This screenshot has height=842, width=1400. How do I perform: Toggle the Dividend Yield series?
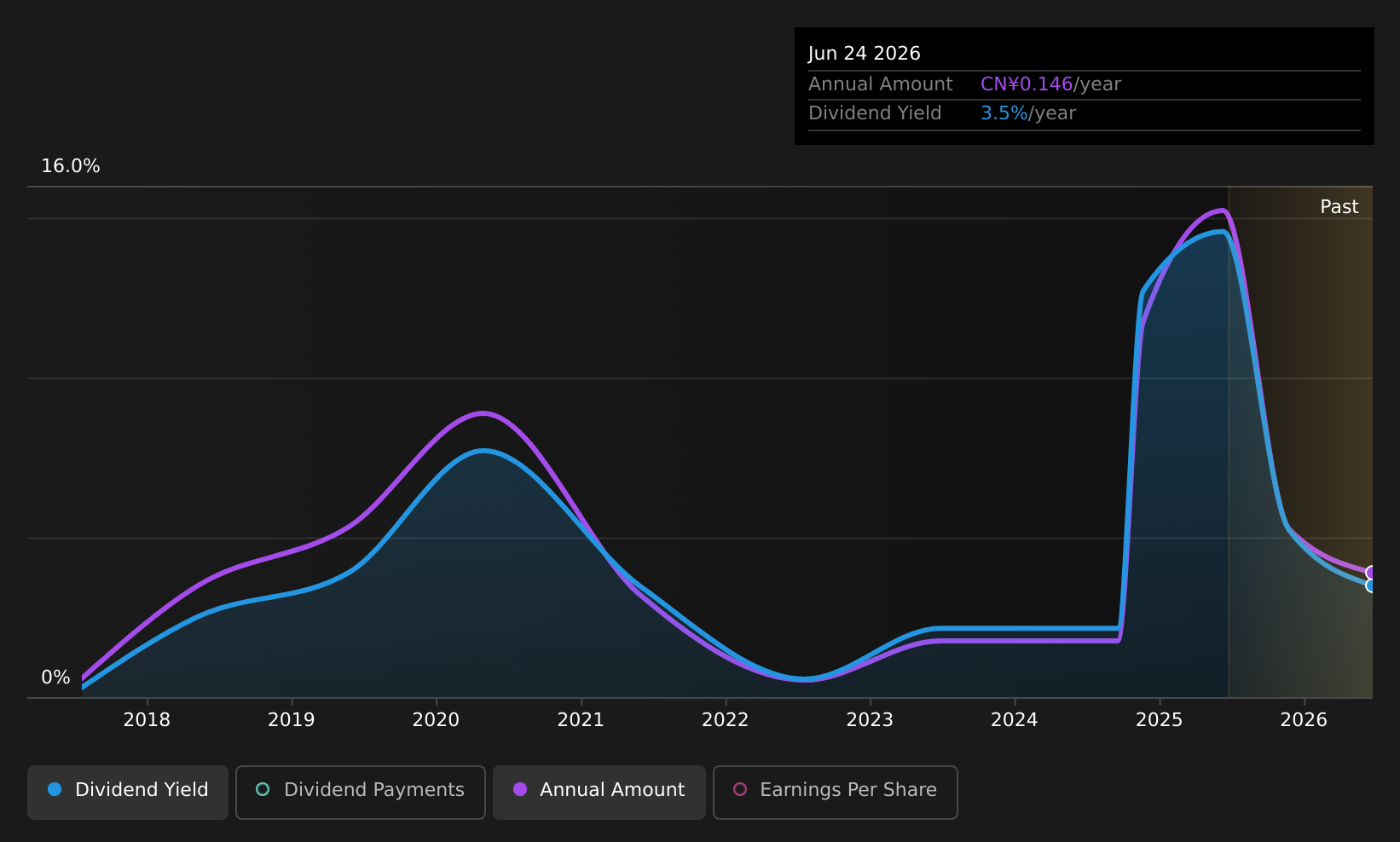pos(128,792)
